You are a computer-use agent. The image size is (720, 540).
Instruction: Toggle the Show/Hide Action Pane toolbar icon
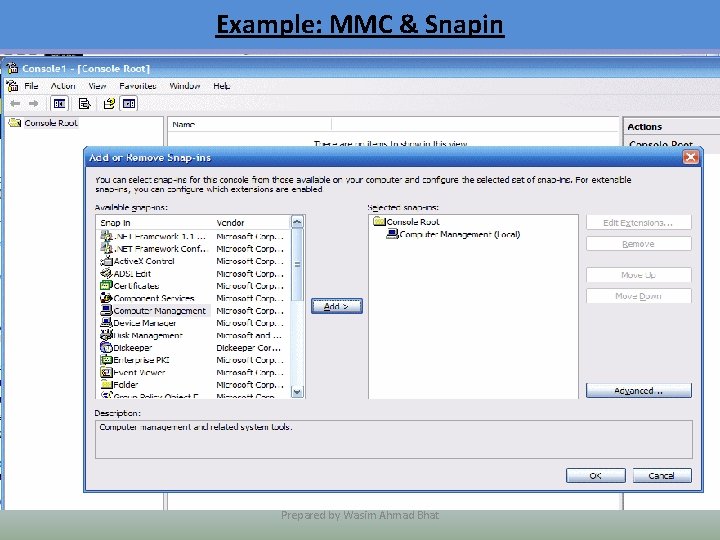click(129, 104)
